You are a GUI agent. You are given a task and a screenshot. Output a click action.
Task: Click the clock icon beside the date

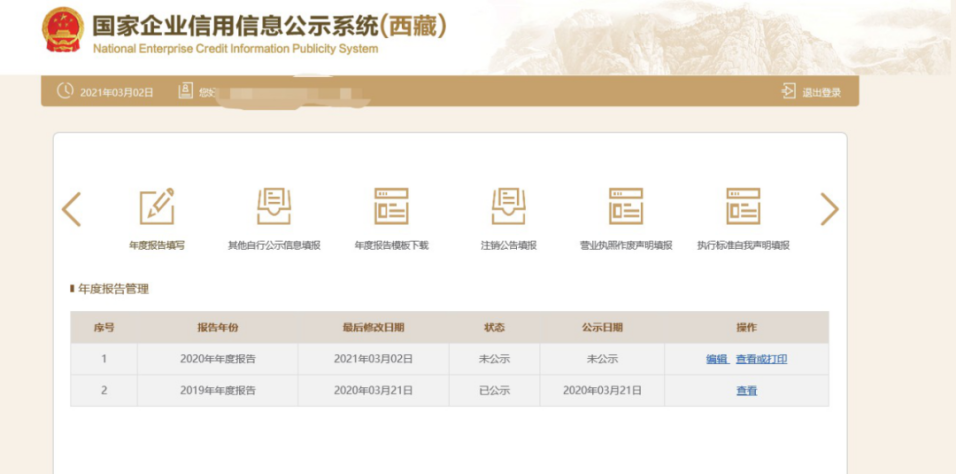pyautogui.click(x=65, y=91)
